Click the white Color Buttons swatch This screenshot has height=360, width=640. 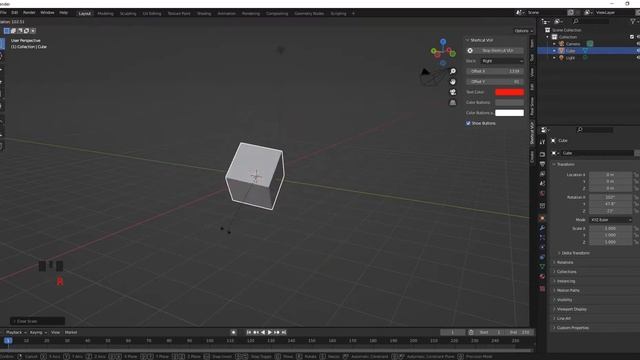(x=509, y=113)
